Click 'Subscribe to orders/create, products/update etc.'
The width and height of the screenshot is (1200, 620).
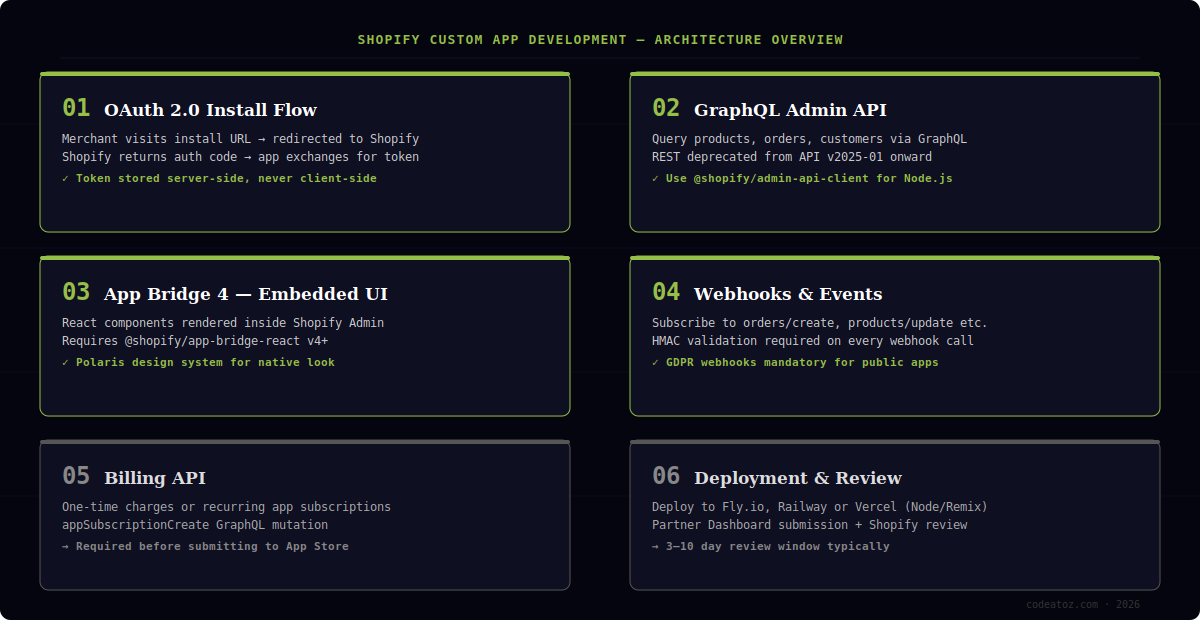coord(820,323)
